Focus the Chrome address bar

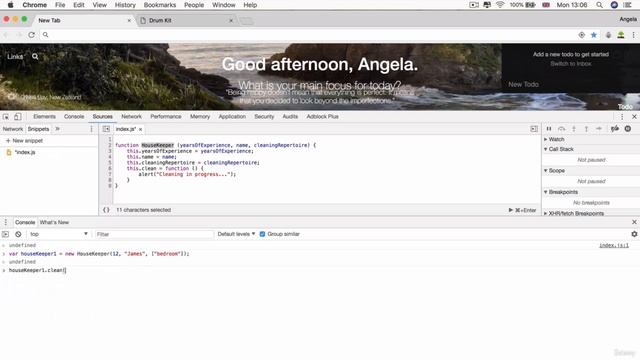pyautogui.click(x=310, y=35)
